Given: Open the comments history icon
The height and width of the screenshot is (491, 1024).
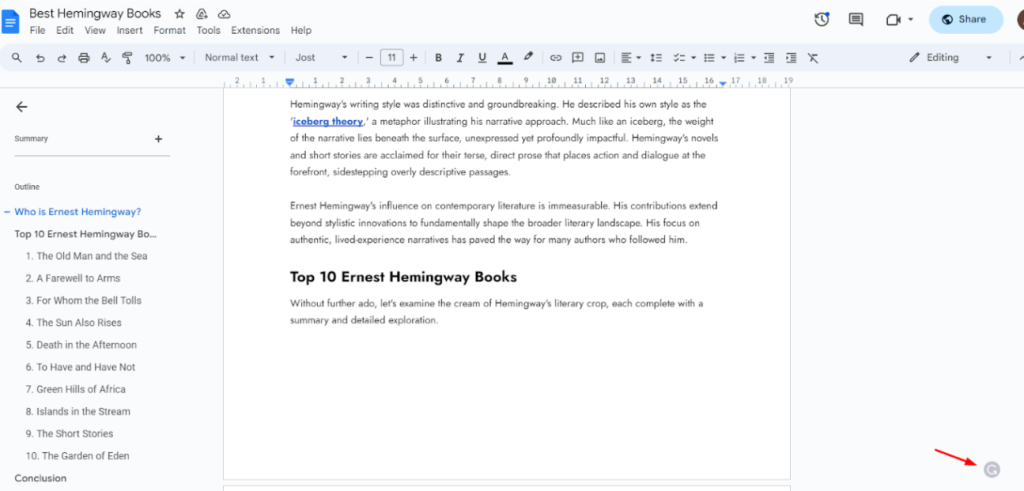Looking at the screenshot, I should point(856,20).
